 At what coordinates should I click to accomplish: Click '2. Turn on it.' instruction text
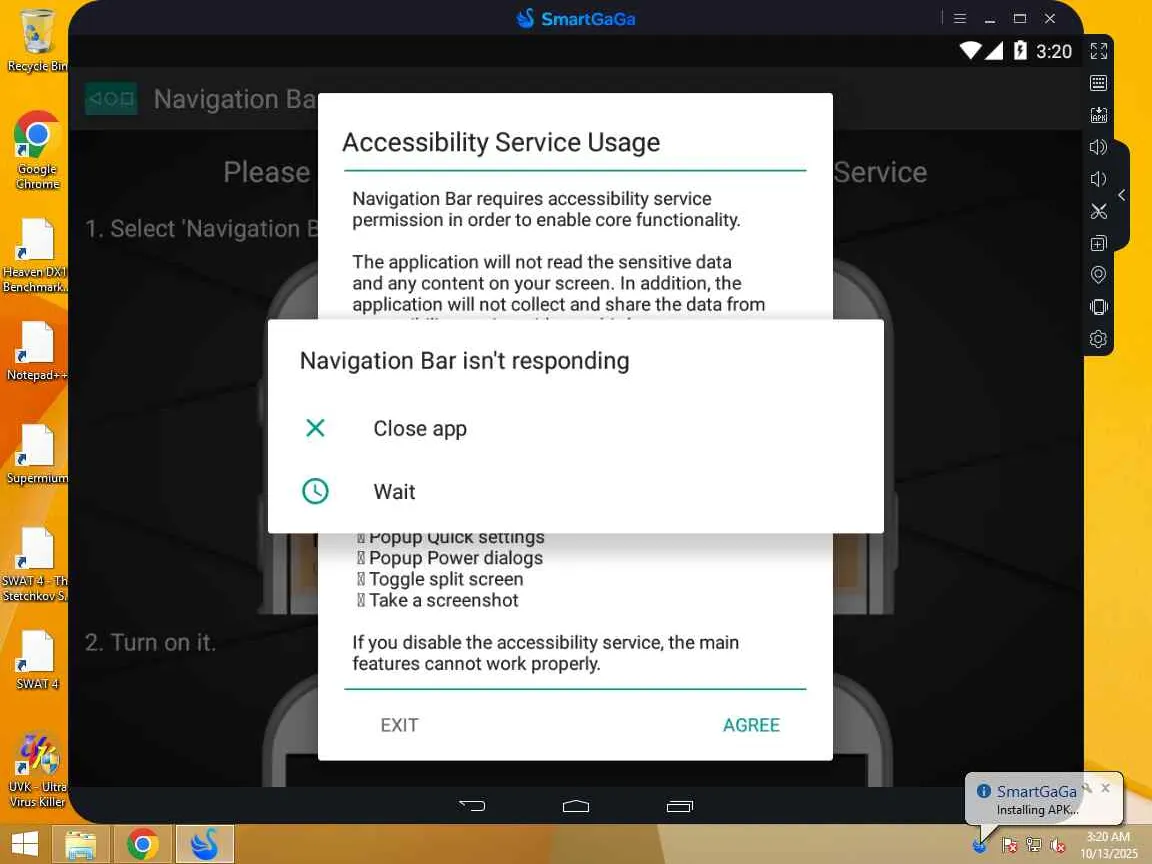150,642
